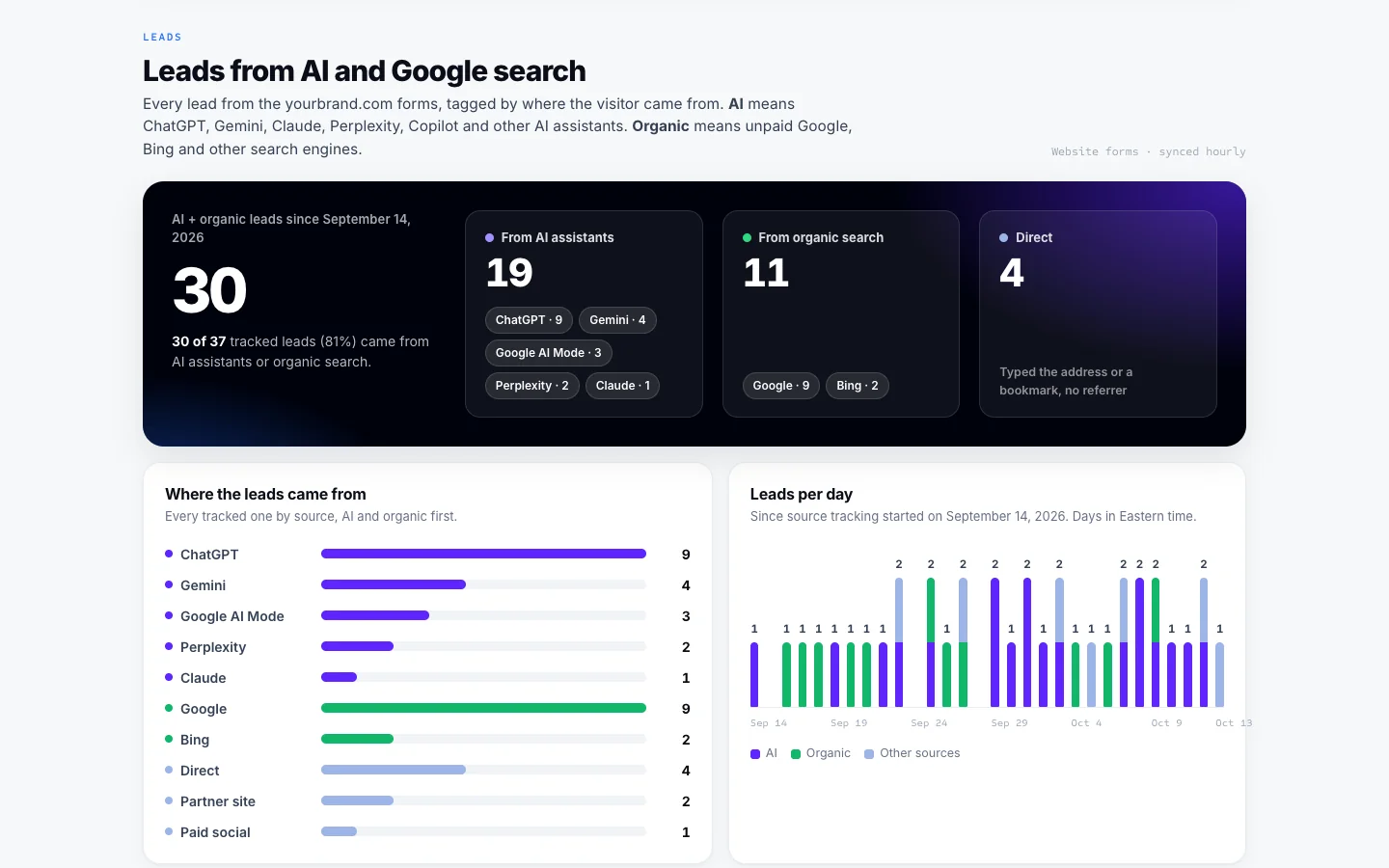Select the Gemini · 4 chip

pyautogui.click(x=617, y=320)
